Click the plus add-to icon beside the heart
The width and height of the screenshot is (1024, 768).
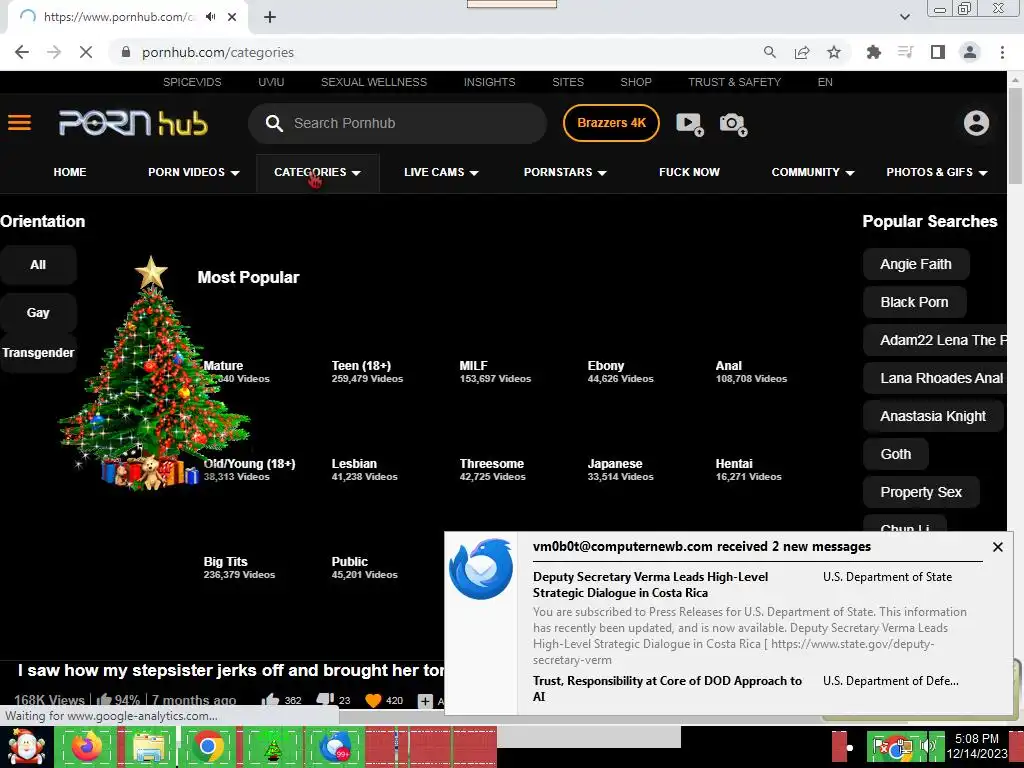tap(425, 701)
